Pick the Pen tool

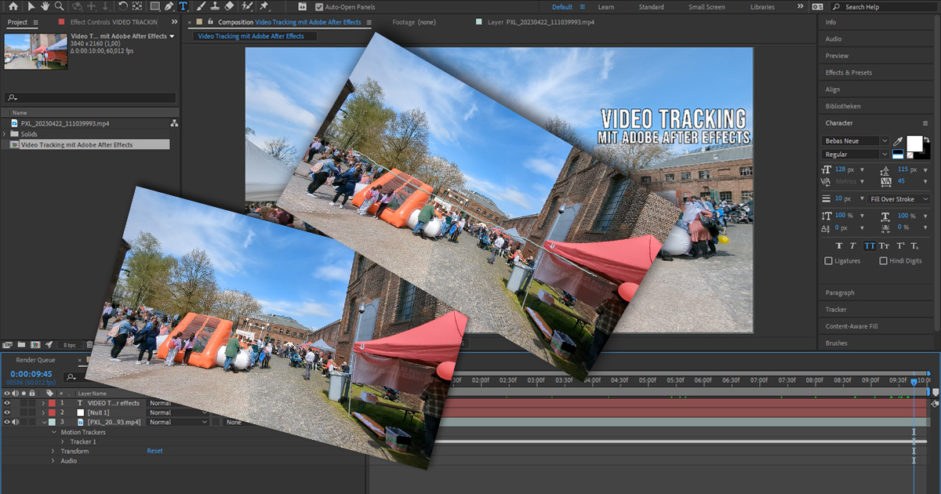(169, 6)
